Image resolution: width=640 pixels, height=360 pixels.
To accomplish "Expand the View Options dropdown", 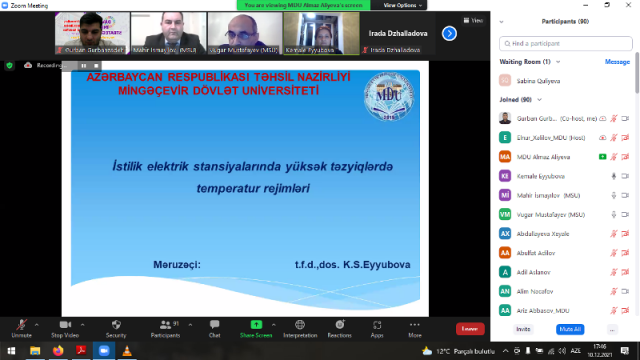I will pyautogui.click(x=402, y=5).
